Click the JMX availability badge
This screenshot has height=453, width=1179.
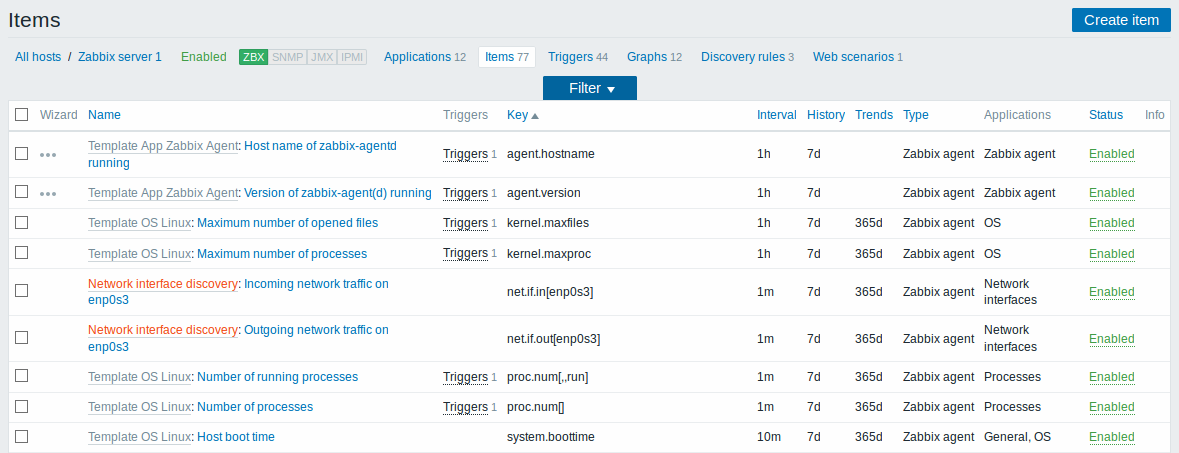point(322,56)
